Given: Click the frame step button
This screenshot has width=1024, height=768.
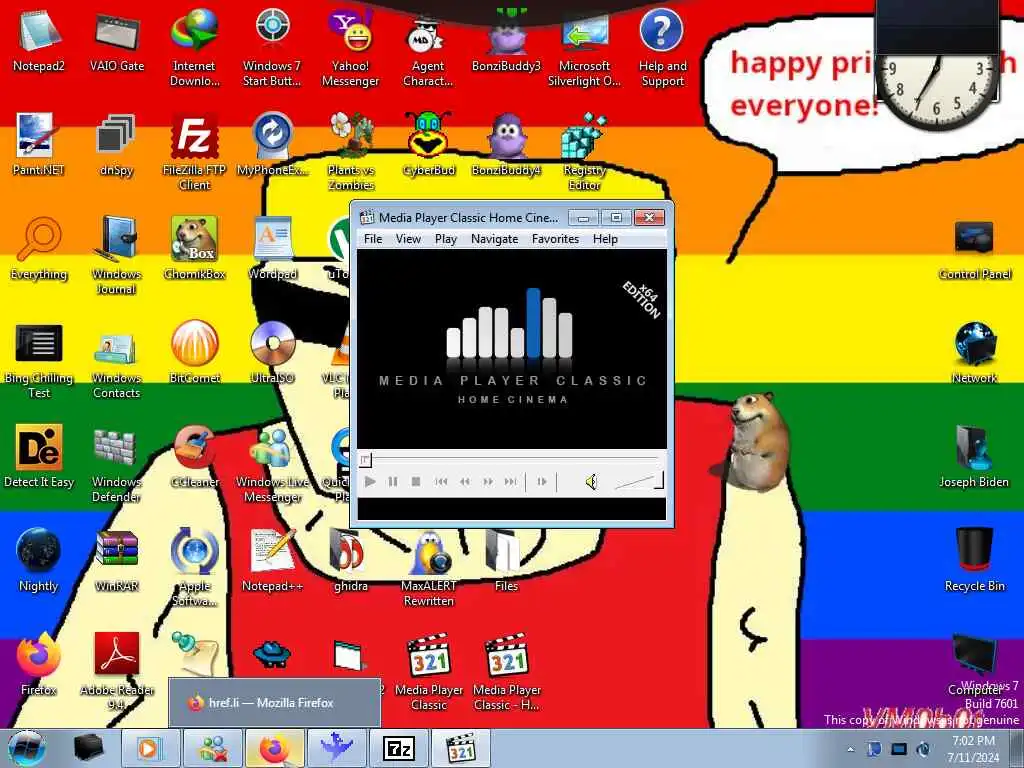Looking at the screenshot, I should tap(542, 482).
